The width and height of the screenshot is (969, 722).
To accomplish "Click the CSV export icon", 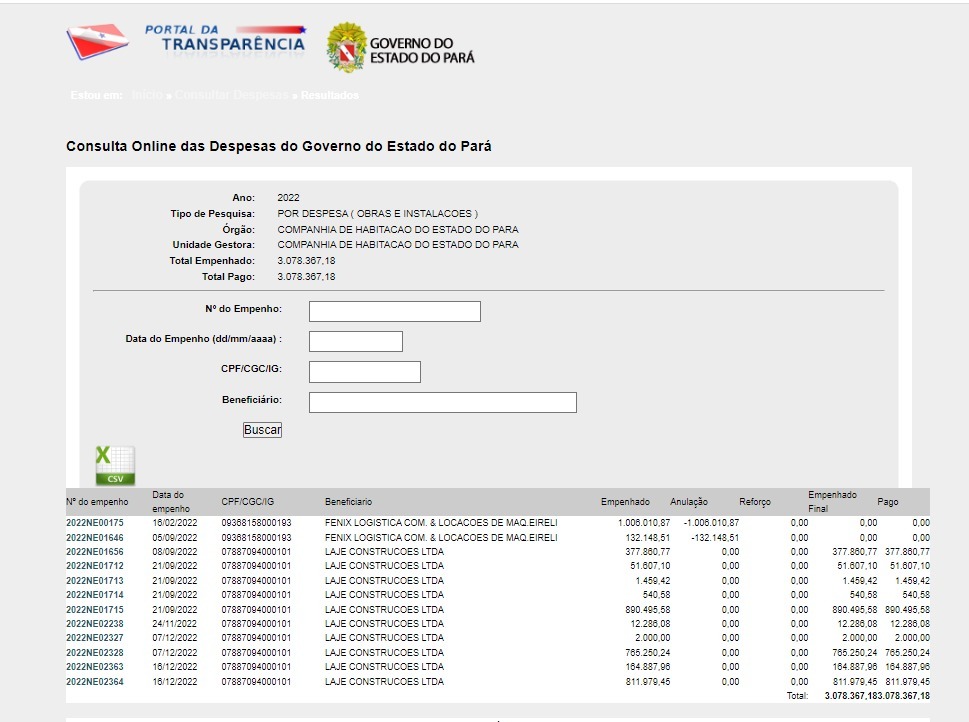I will 114,466.
